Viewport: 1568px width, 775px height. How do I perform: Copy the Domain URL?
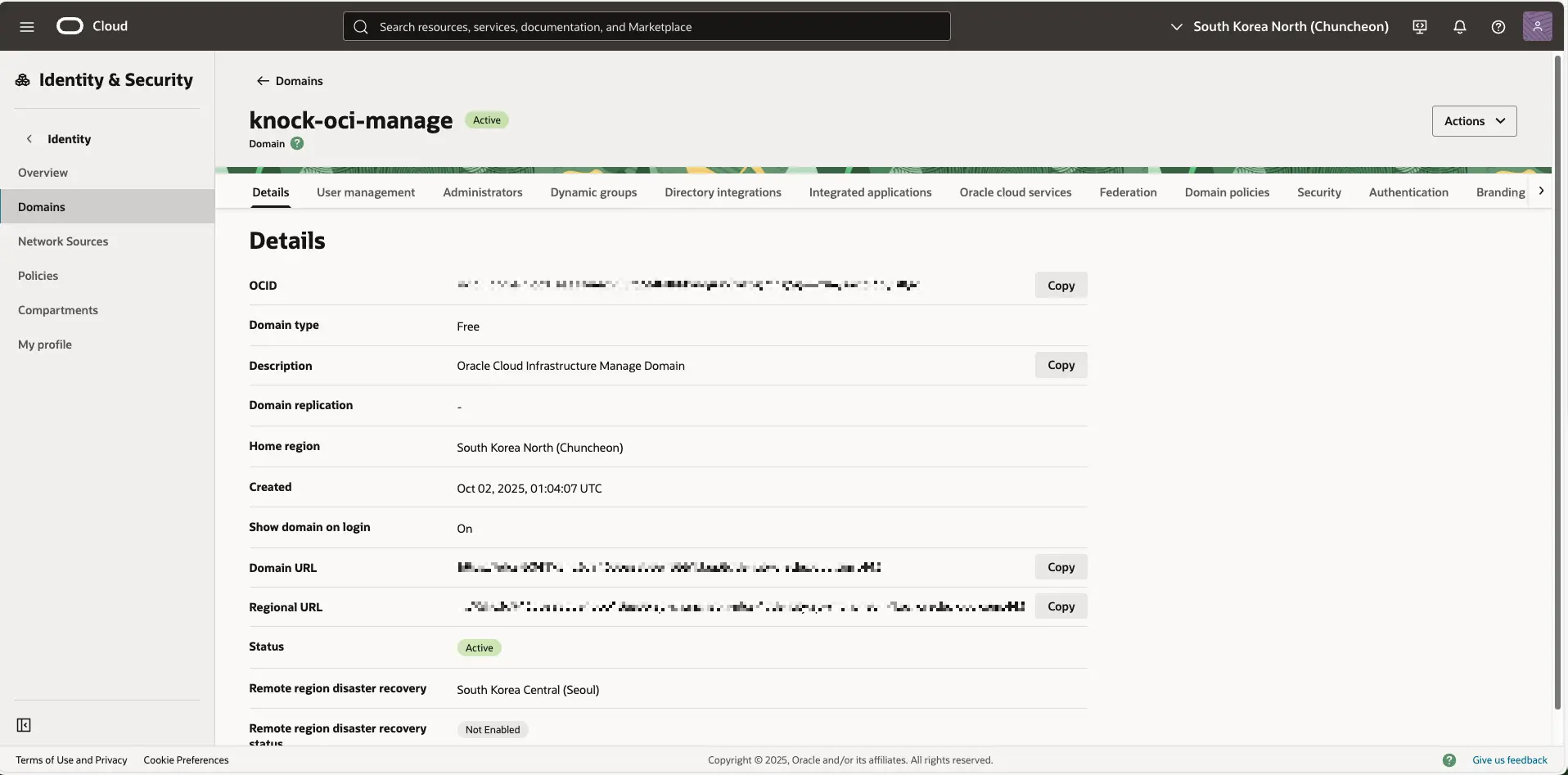pyautogui.click(x=1061, y=567)
